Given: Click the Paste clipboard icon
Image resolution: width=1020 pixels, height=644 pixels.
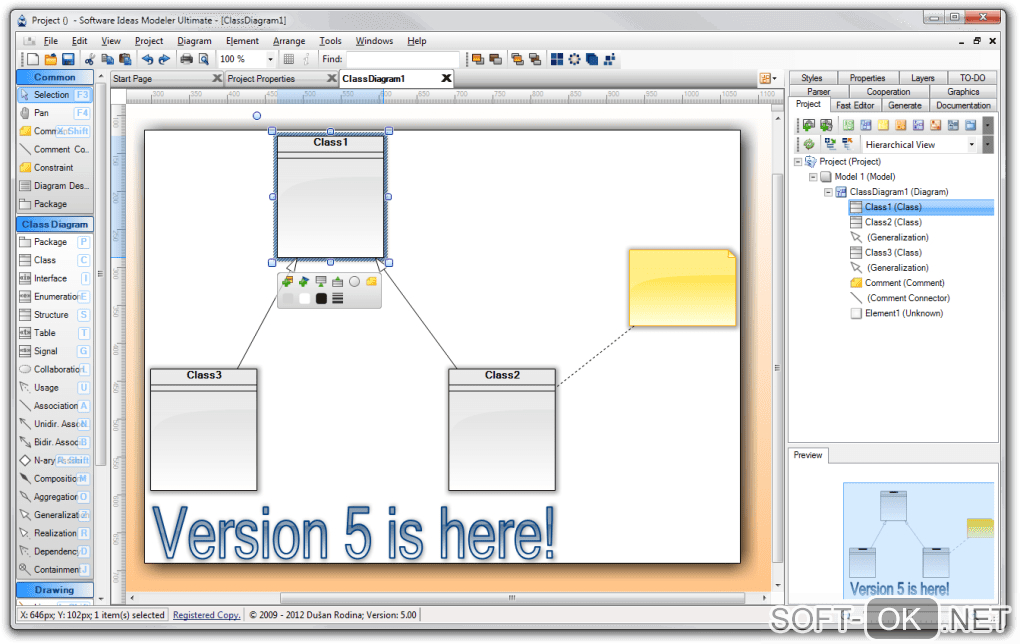Looking at the screenshot, I should pos(125,59).
